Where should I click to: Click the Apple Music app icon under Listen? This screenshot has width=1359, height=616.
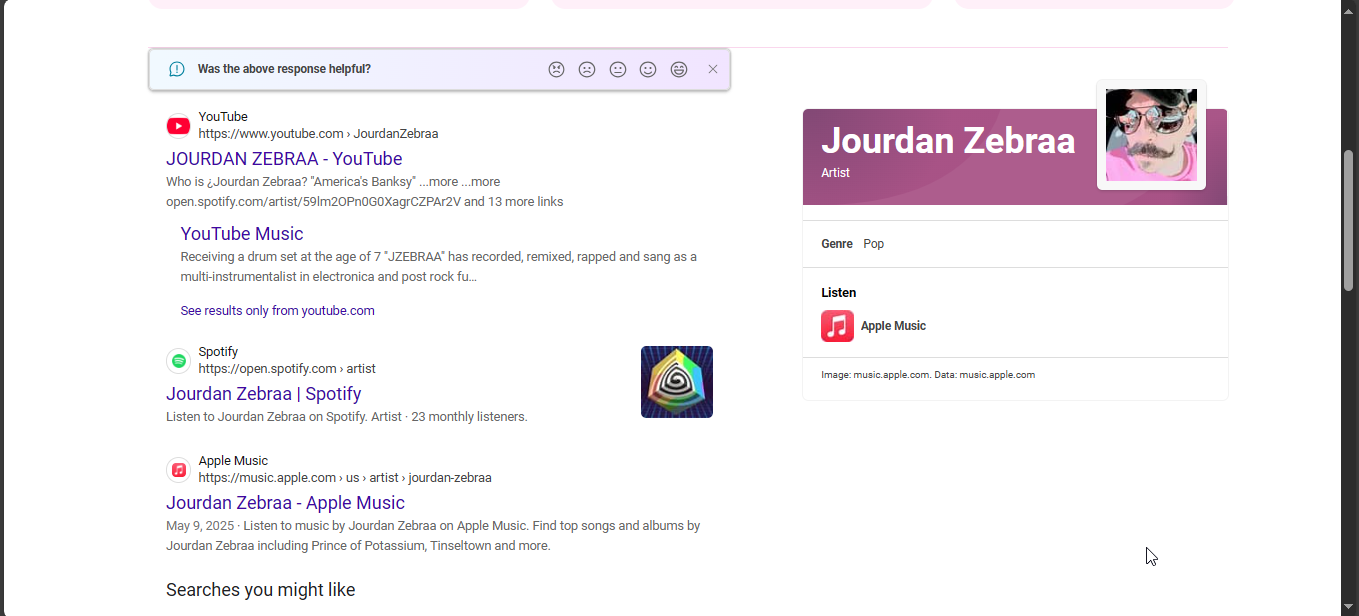[x=837, y=326]
